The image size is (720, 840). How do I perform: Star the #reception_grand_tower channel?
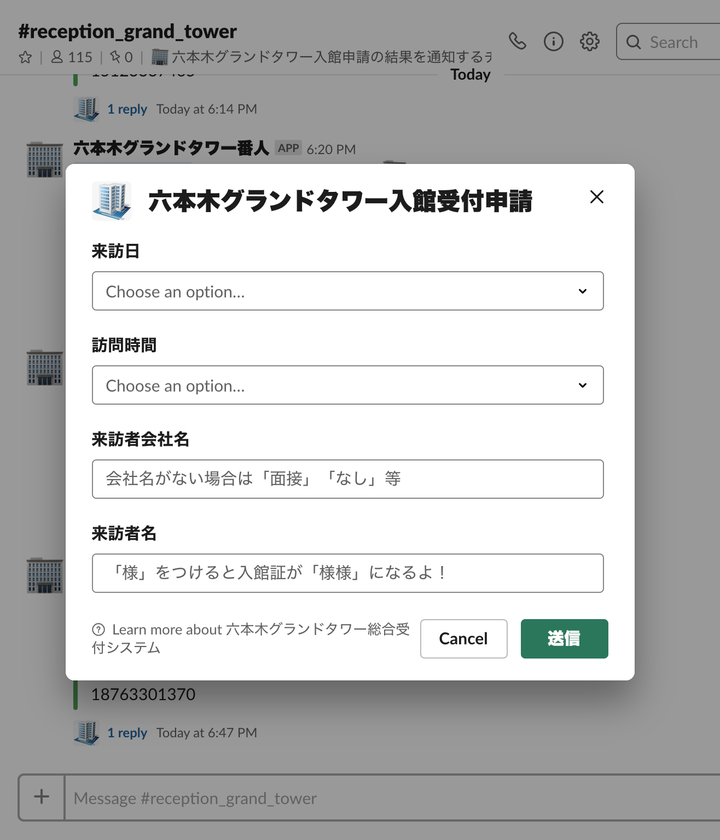(25, 57)
